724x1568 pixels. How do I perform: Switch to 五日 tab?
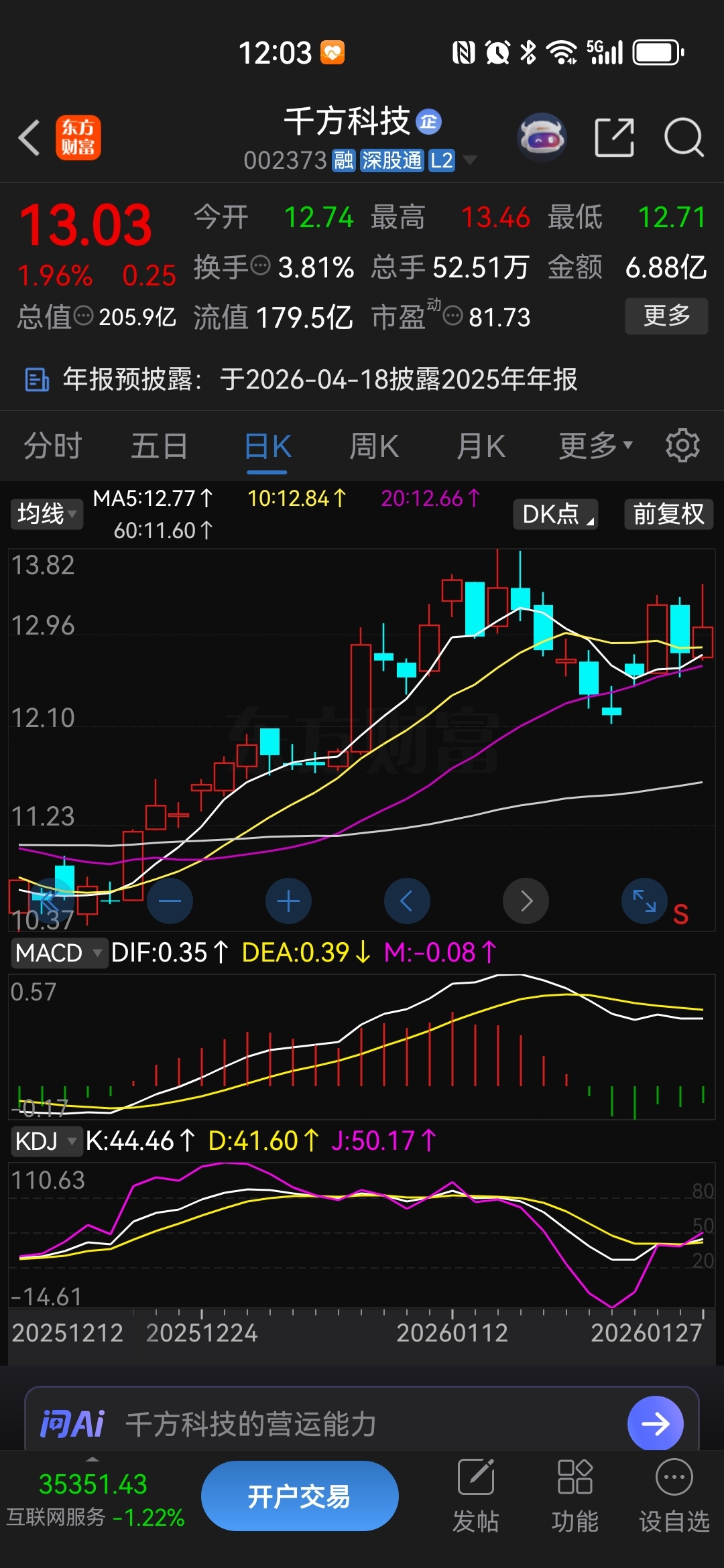click(x=160, y=445)
